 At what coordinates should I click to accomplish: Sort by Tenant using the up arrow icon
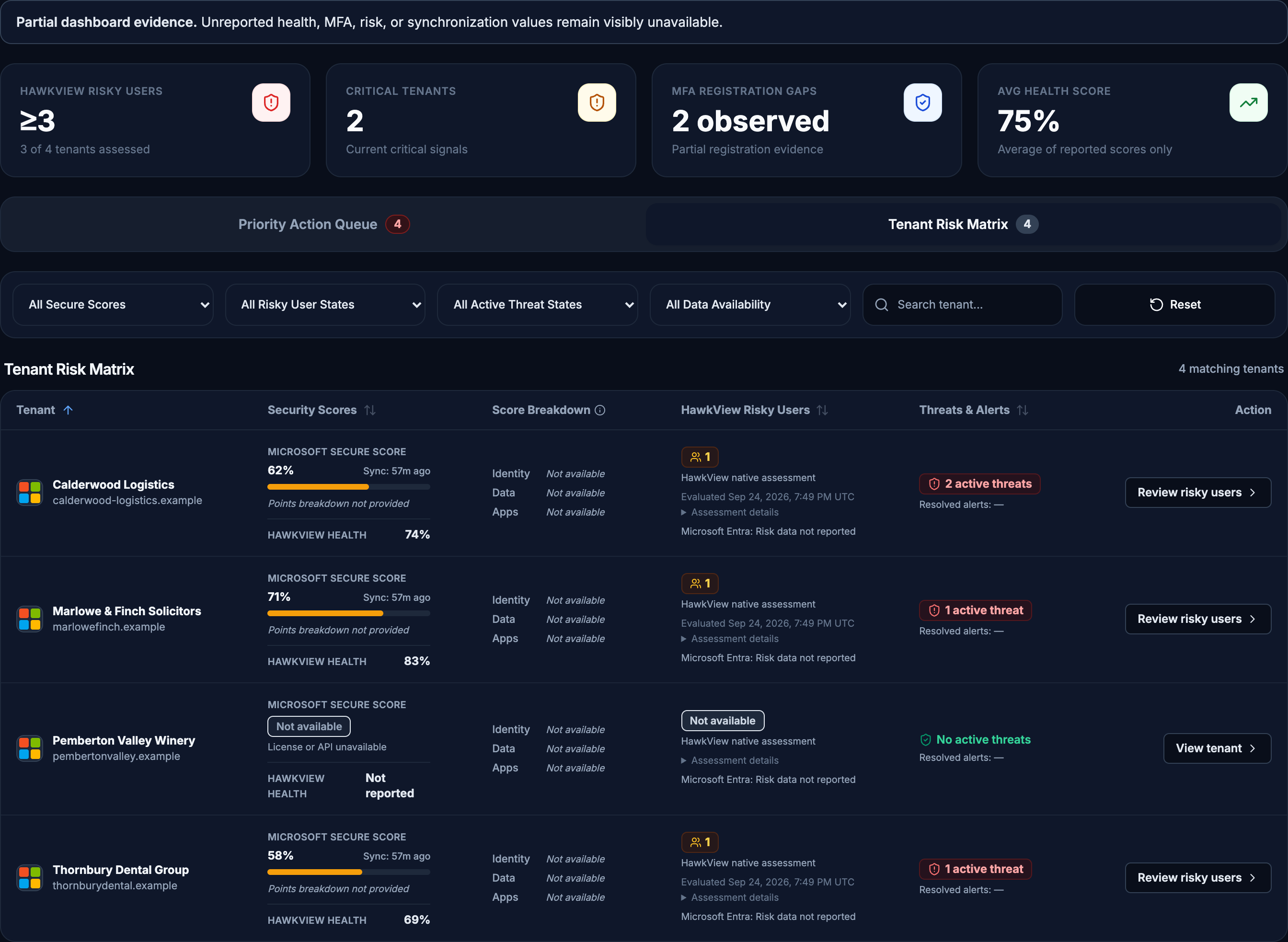coord(68,410)
